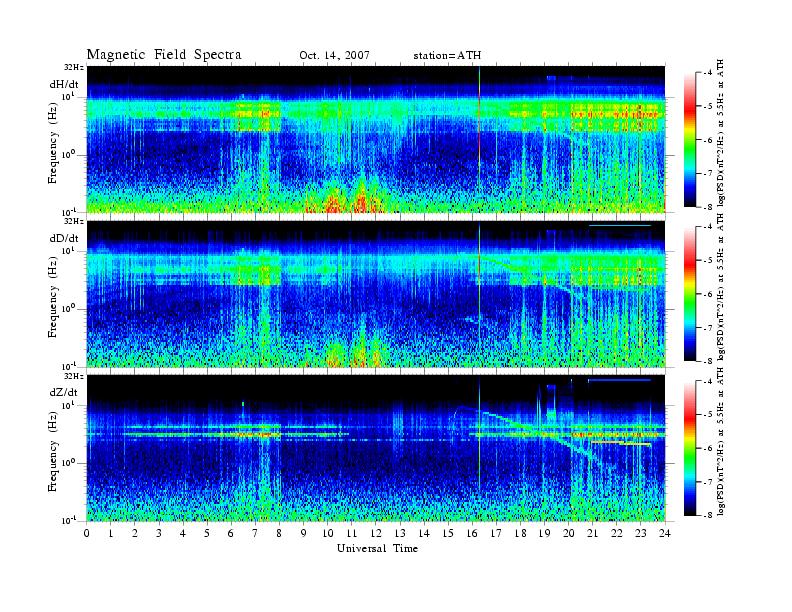The width and height of the screenshot is (792, 612).
Task: Click the "dD/dt" panel label
Action: click(x=64, y=238)
